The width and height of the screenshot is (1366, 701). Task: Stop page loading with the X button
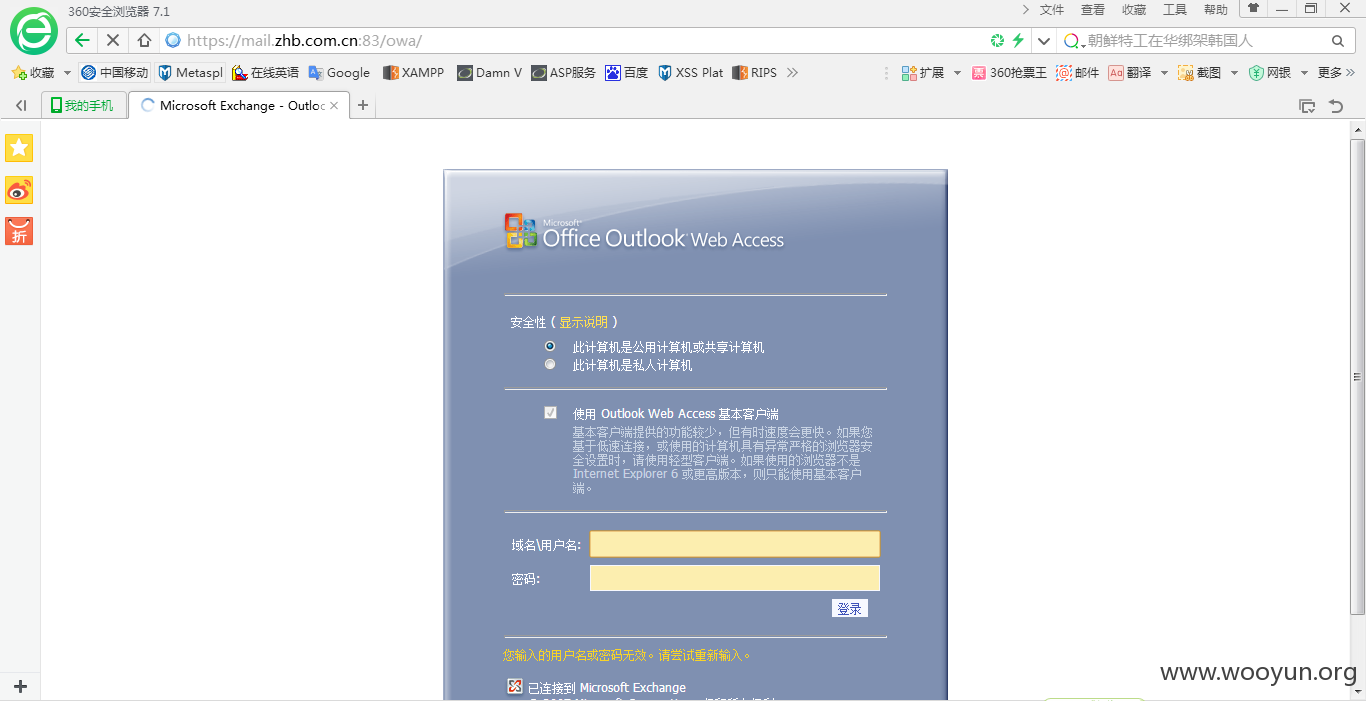(113, 40)
